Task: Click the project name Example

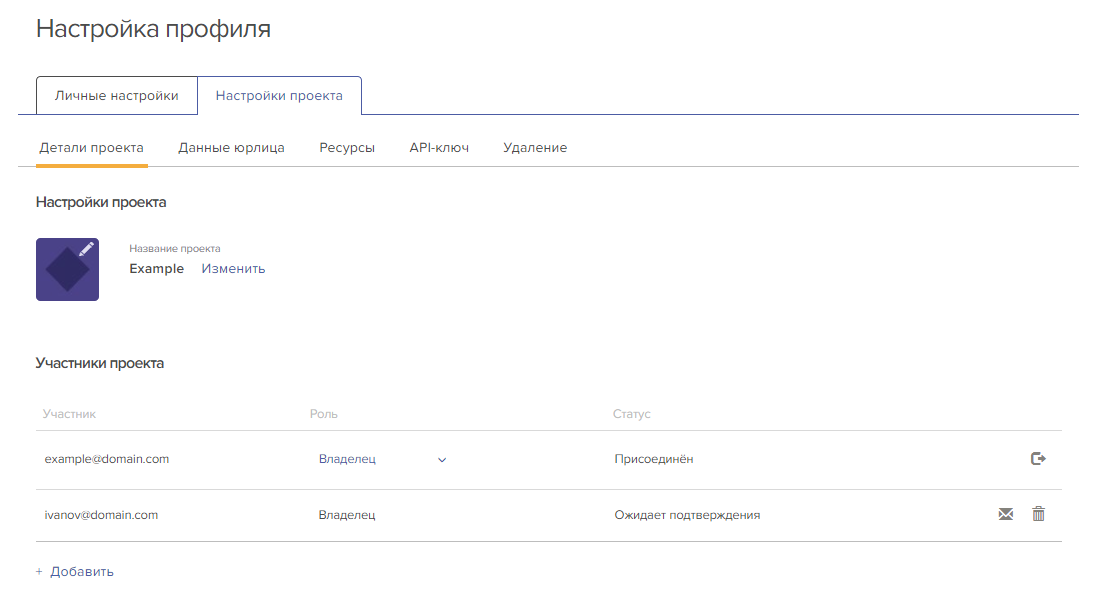Action: click(x=157, y=269)
